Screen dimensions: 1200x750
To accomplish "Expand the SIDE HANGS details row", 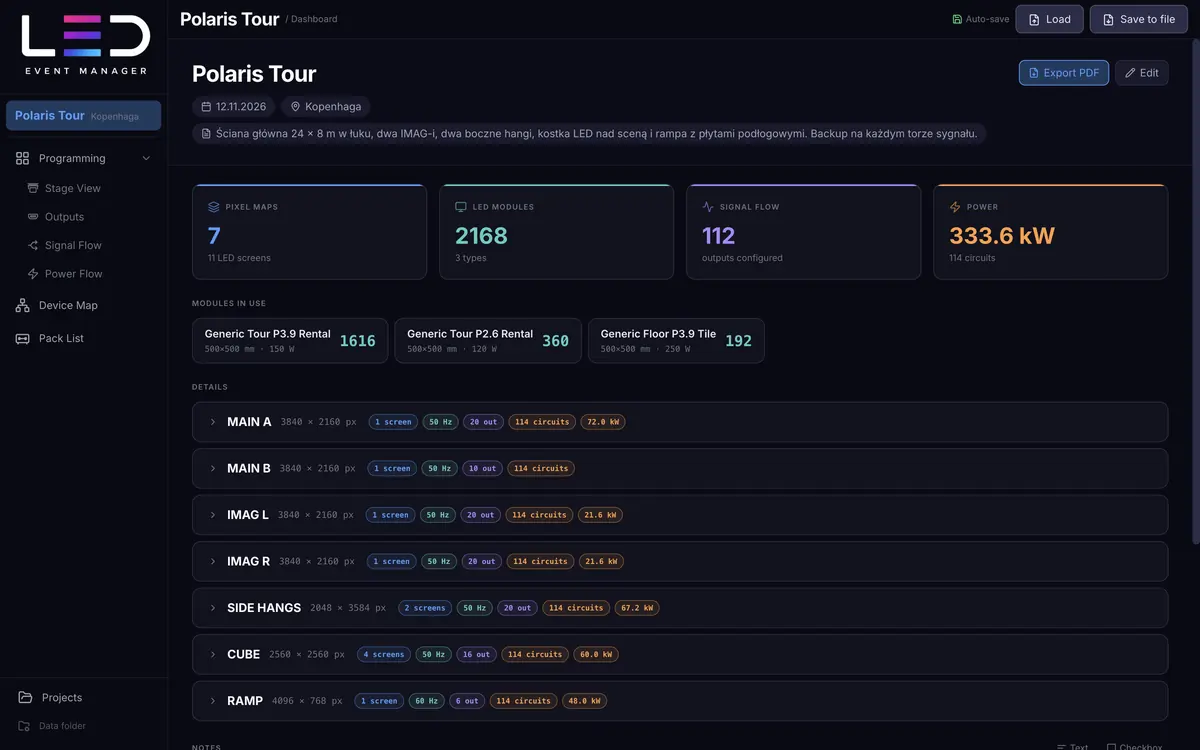I will click(679, 608).
